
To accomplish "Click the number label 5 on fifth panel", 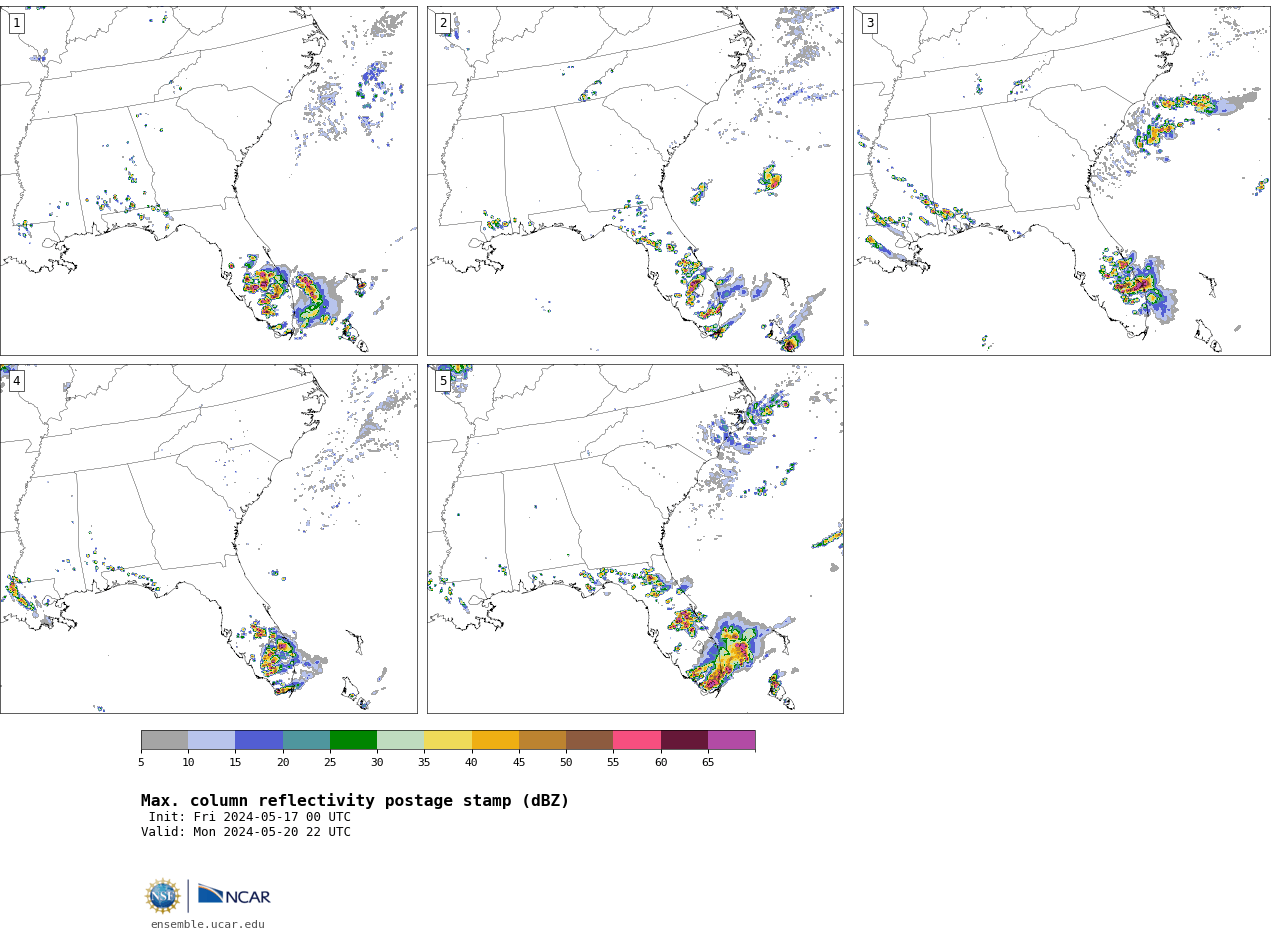I will coord(443,381).
